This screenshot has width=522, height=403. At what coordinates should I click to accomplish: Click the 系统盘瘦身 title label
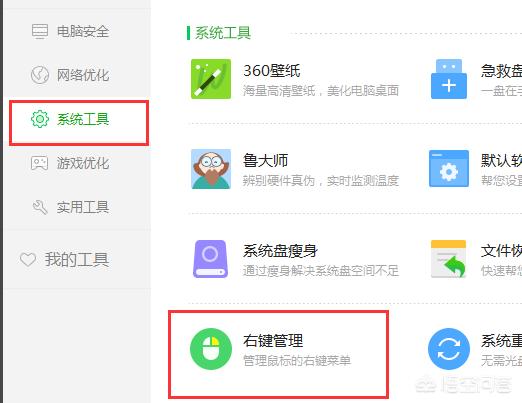pos(280,251)
